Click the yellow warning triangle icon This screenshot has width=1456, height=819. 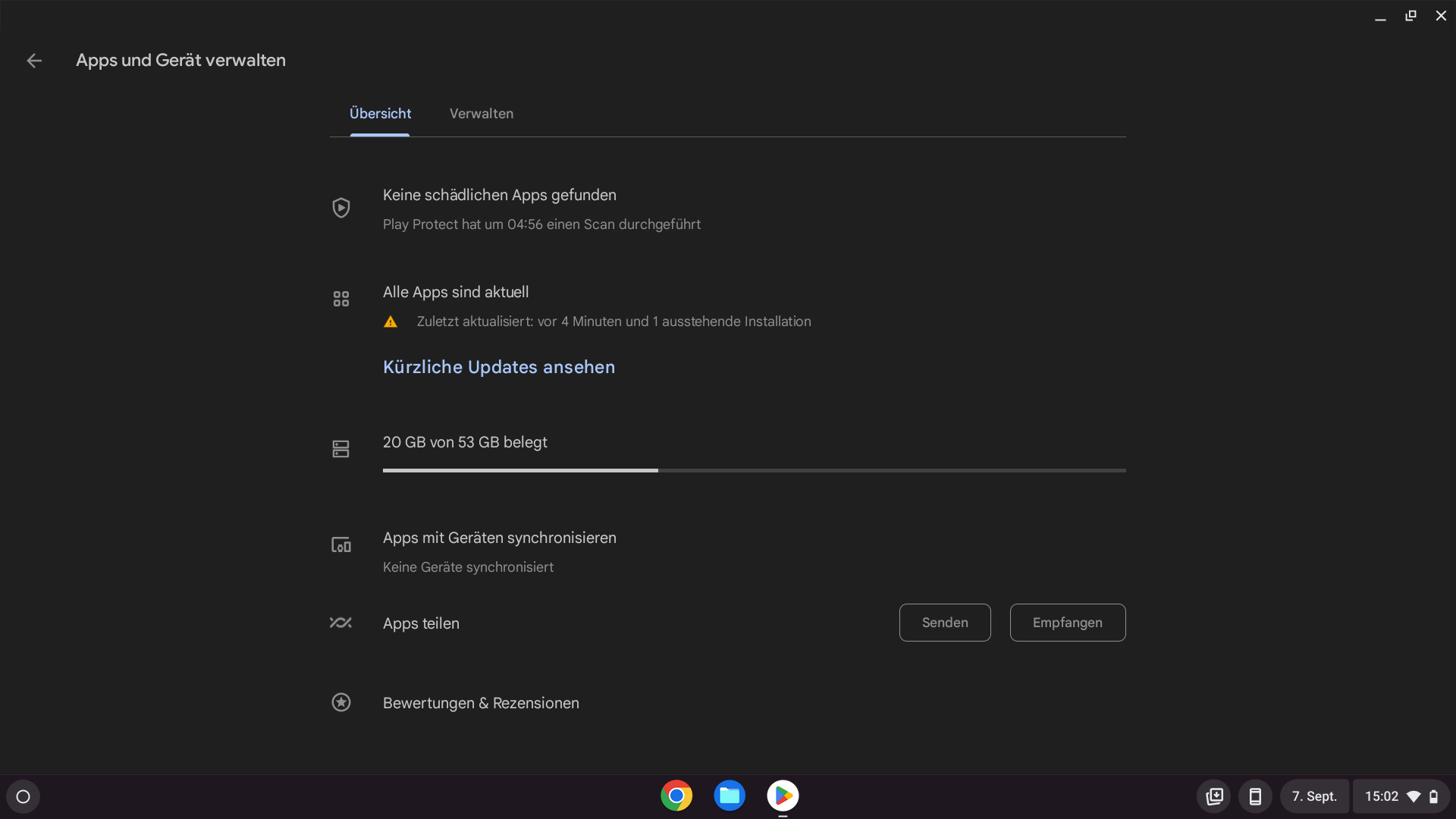[391, 322]
